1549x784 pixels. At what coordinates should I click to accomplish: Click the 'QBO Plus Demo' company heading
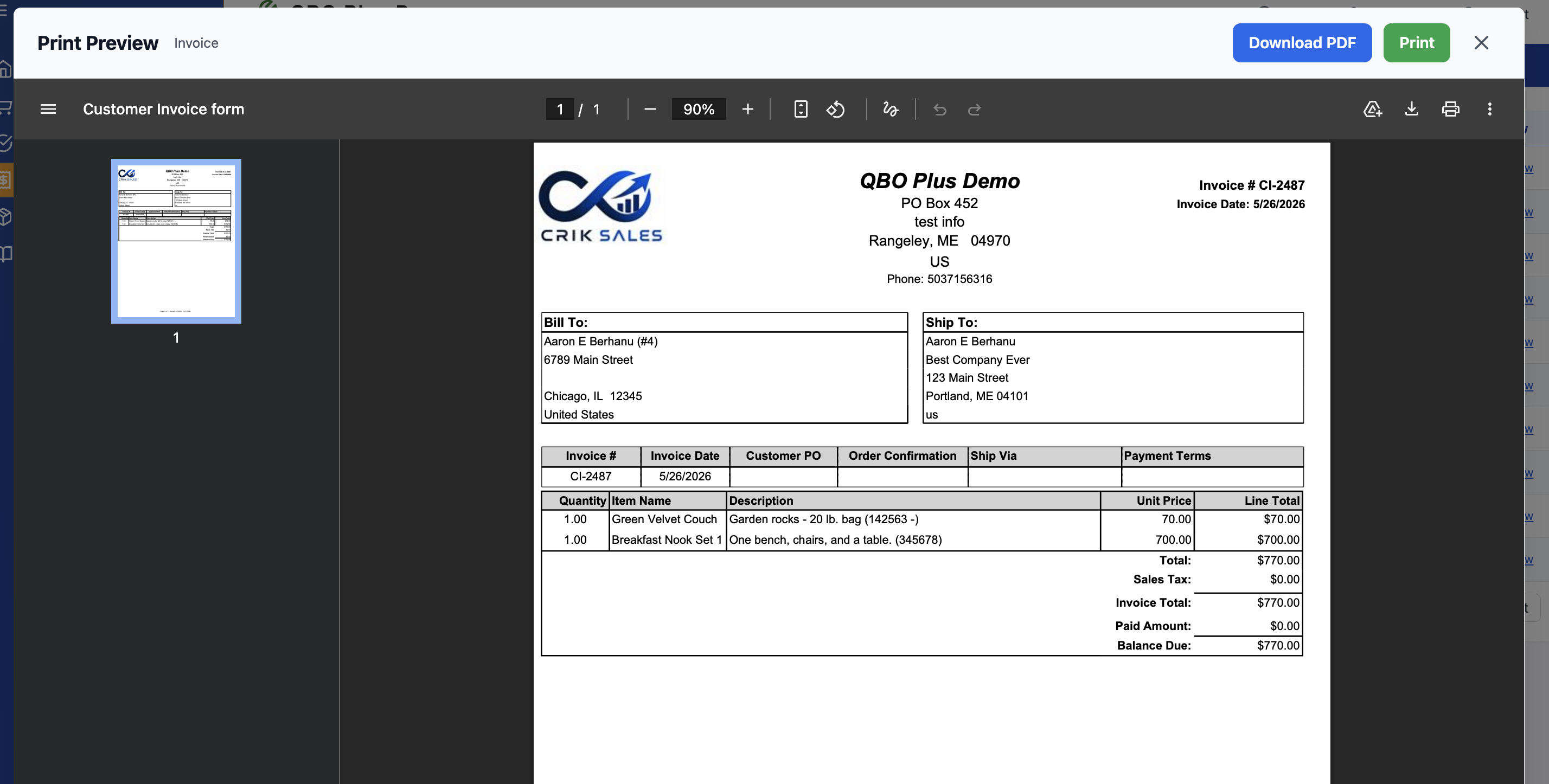(x=939, y=181)
